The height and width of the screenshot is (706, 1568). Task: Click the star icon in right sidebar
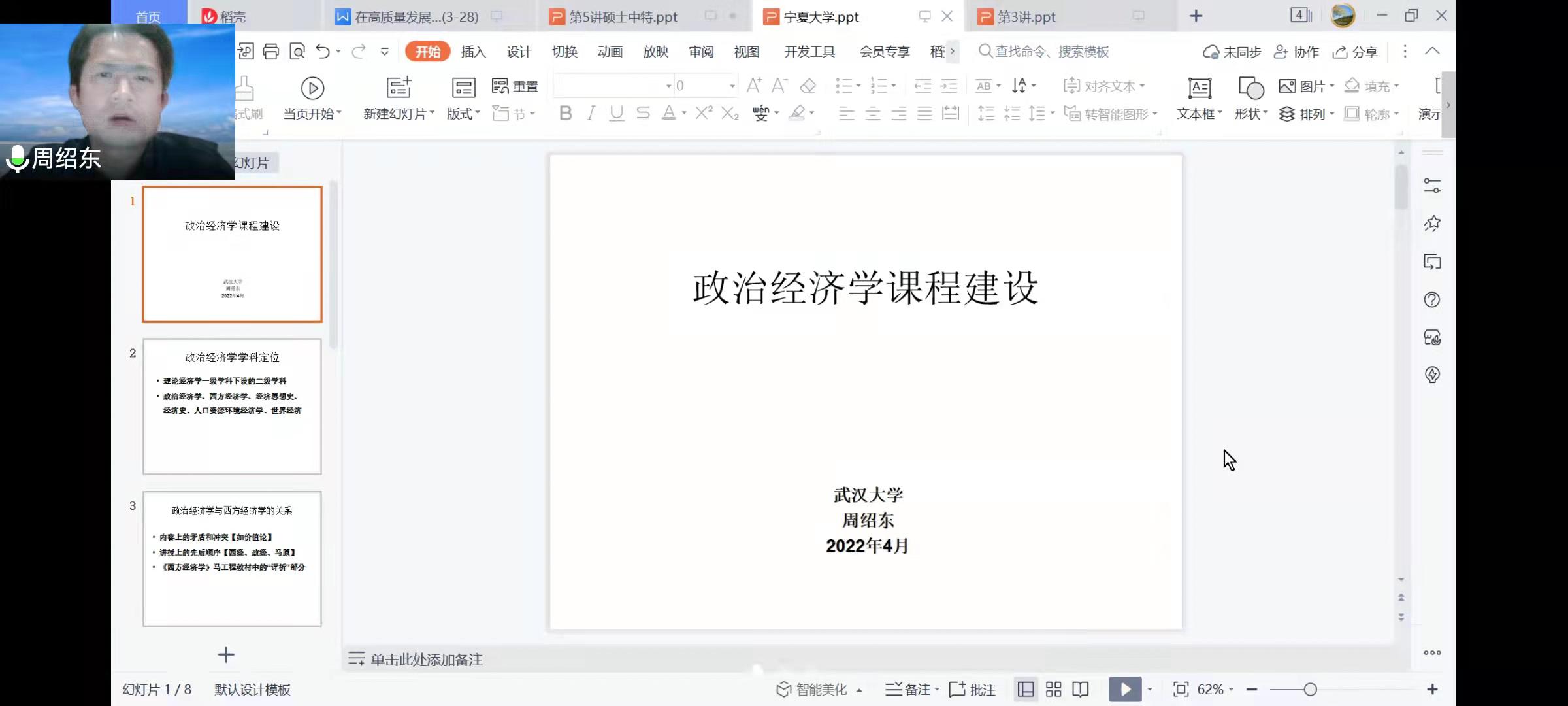1432,224
